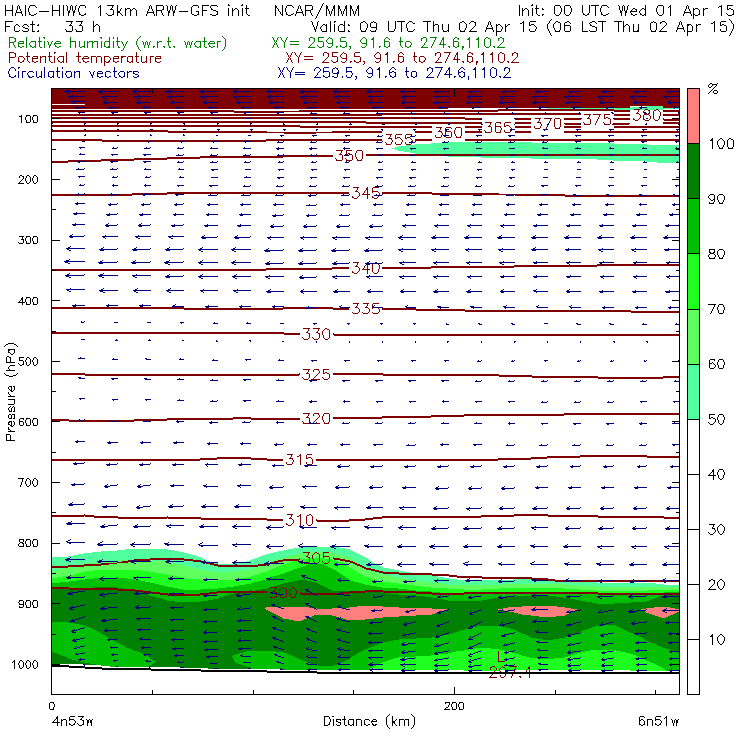Click the blue 'Circulation vectors' legend label

(74, 73)
